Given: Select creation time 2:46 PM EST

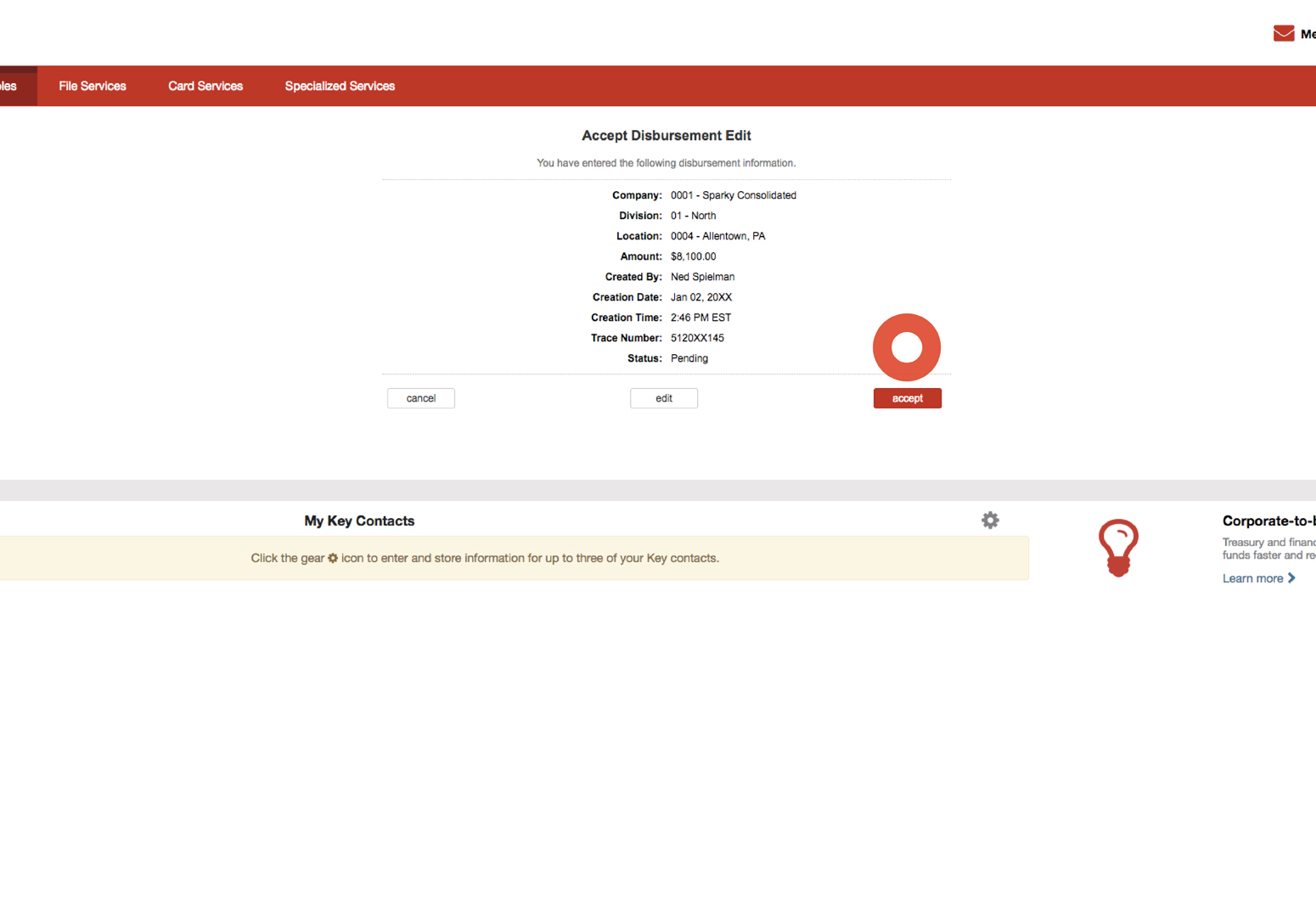Looking at the screenshot, I should pyautogui.click(x=701, y=318).
